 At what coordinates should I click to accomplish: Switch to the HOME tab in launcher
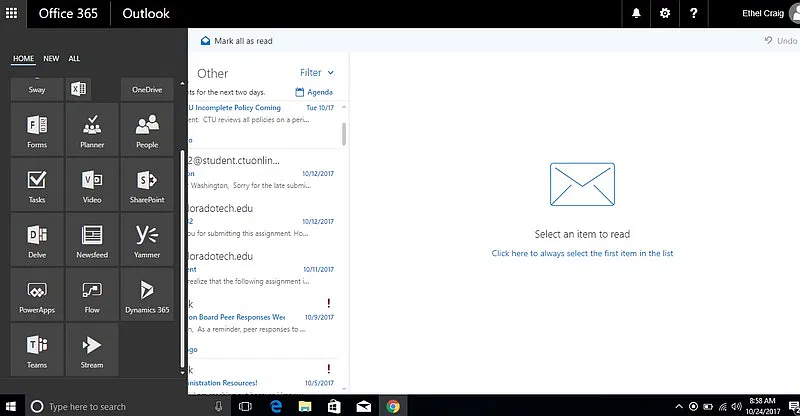coord(23,59)
